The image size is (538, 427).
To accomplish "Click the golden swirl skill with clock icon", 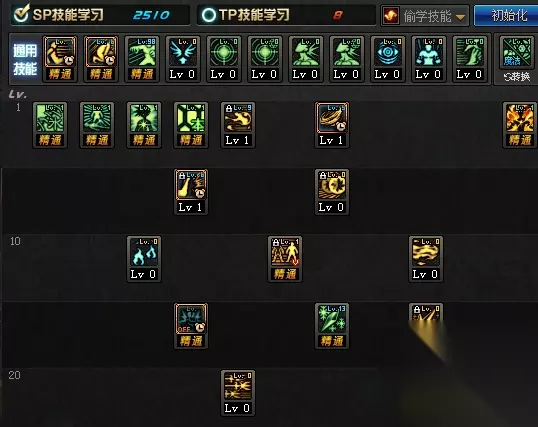I will point(332,118).
